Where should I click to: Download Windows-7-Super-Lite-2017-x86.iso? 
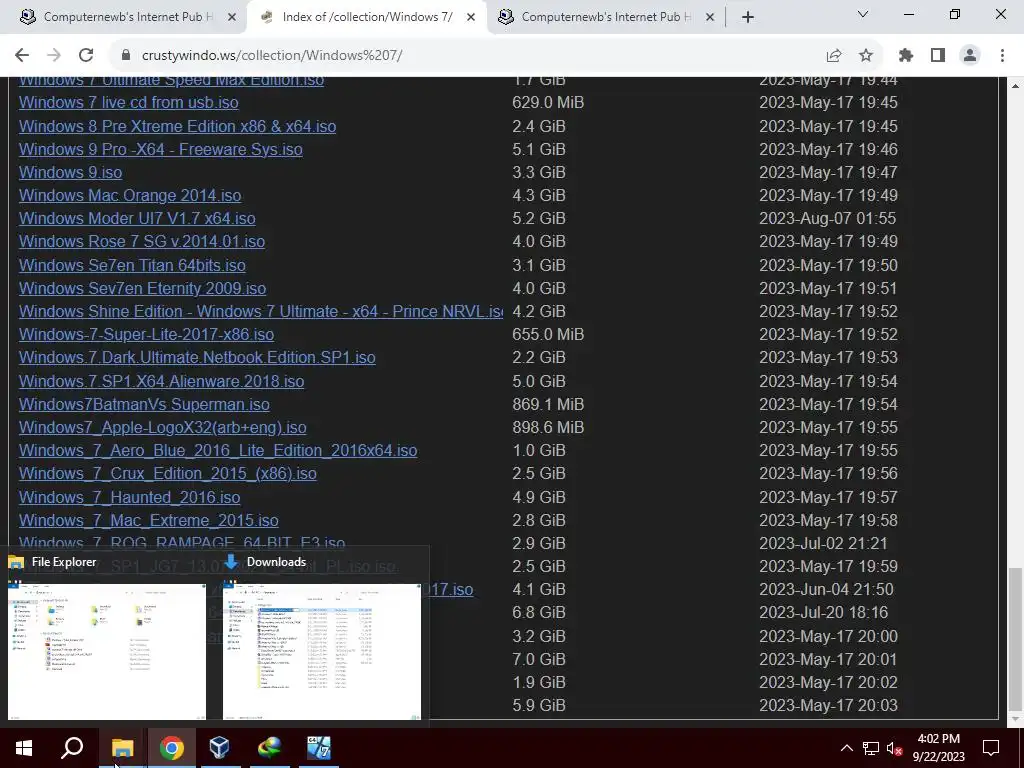(146, 334)
